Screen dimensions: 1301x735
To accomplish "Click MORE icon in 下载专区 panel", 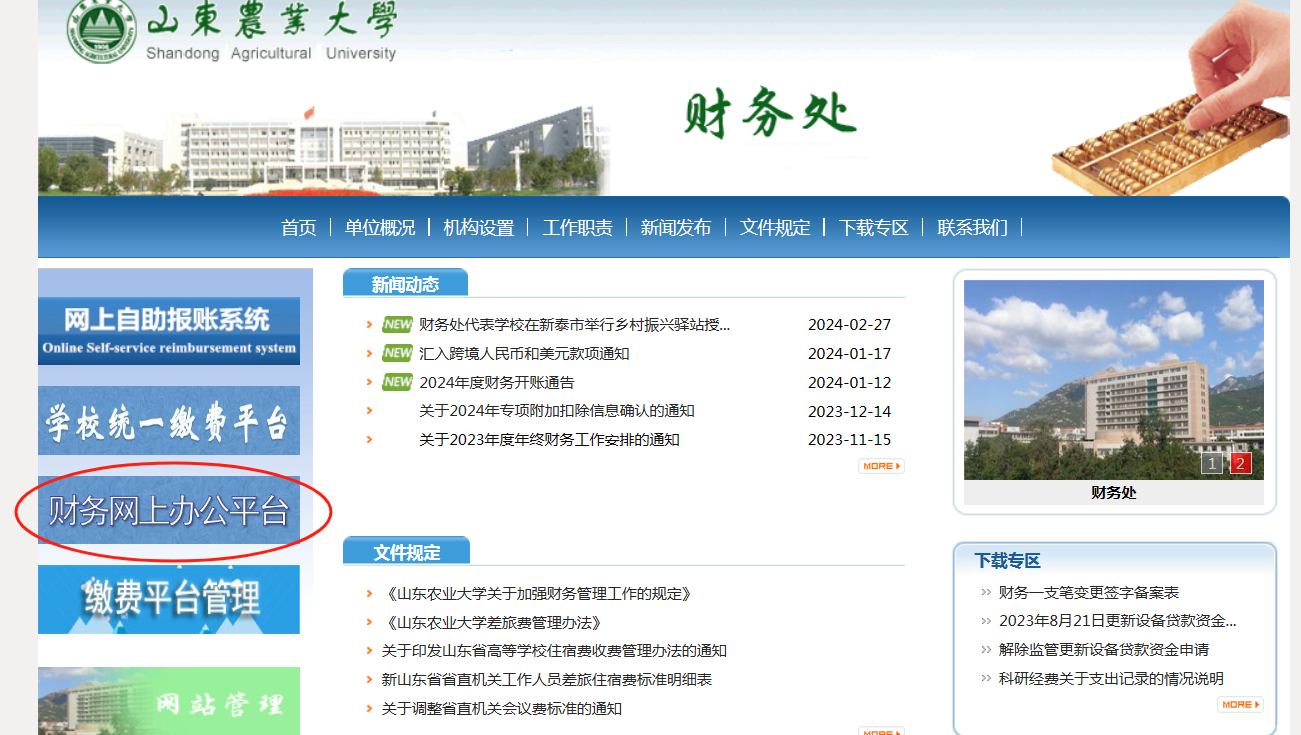I will pos(1239,705).
